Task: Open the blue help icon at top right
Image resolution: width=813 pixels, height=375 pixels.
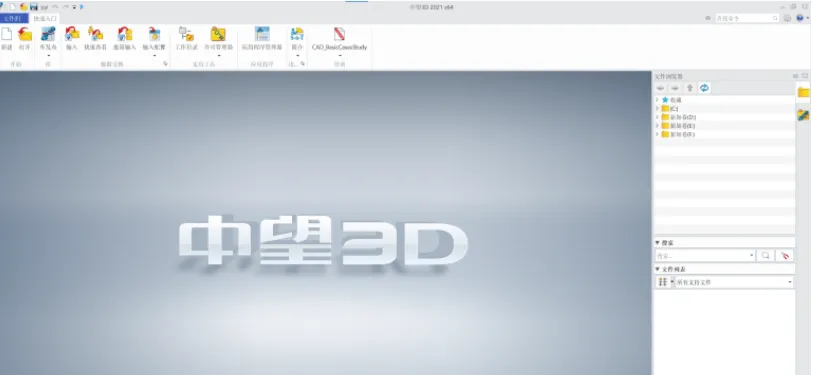Action: point(800,18)
